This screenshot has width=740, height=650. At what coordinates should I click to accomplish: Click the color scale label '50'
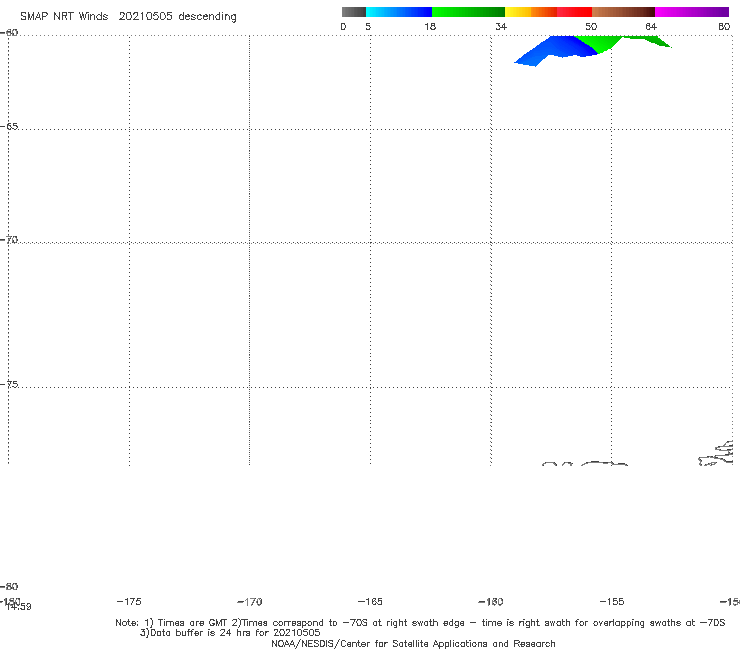[591, 26]
